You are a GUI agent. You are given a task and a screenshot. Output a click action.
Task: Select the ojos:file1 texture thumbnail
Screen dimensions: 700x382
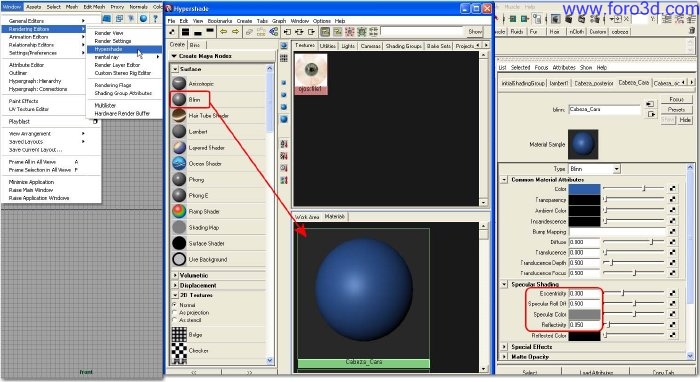[x=311, y=74]
